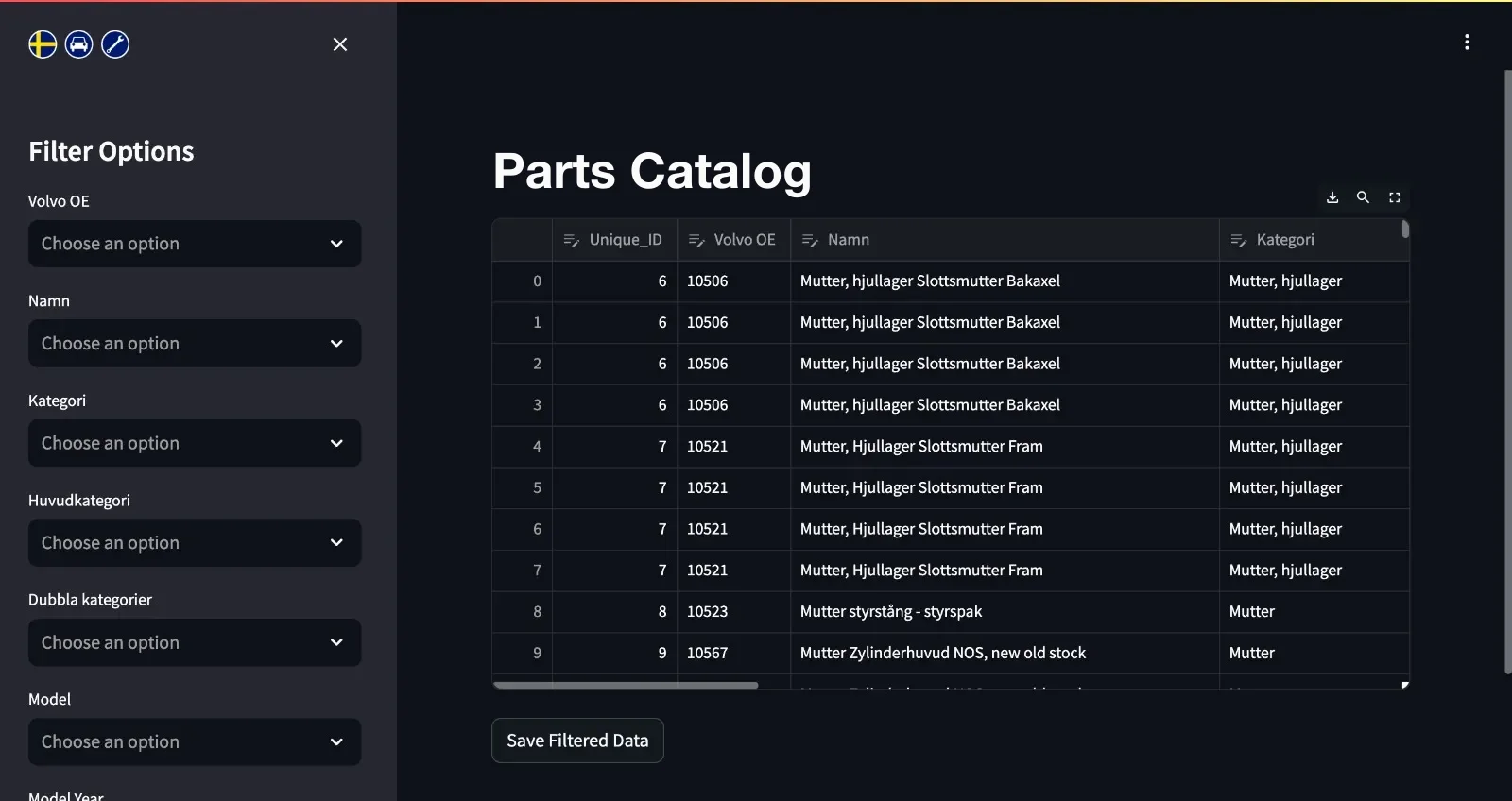Click the Namn column edit icon
This screenshot has width=1512, height=801.
pyautogui.click(x=810, y=240)
